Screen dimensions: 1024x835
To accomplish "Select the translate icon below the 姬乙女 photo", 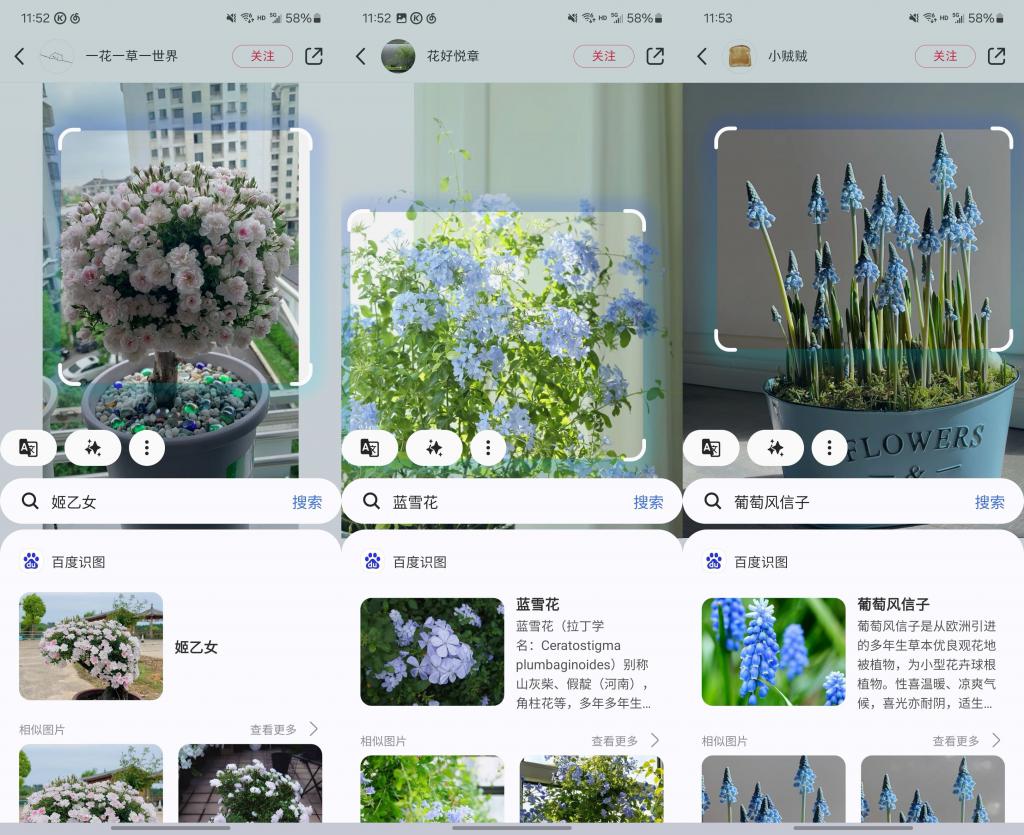I will coord(28,447).
